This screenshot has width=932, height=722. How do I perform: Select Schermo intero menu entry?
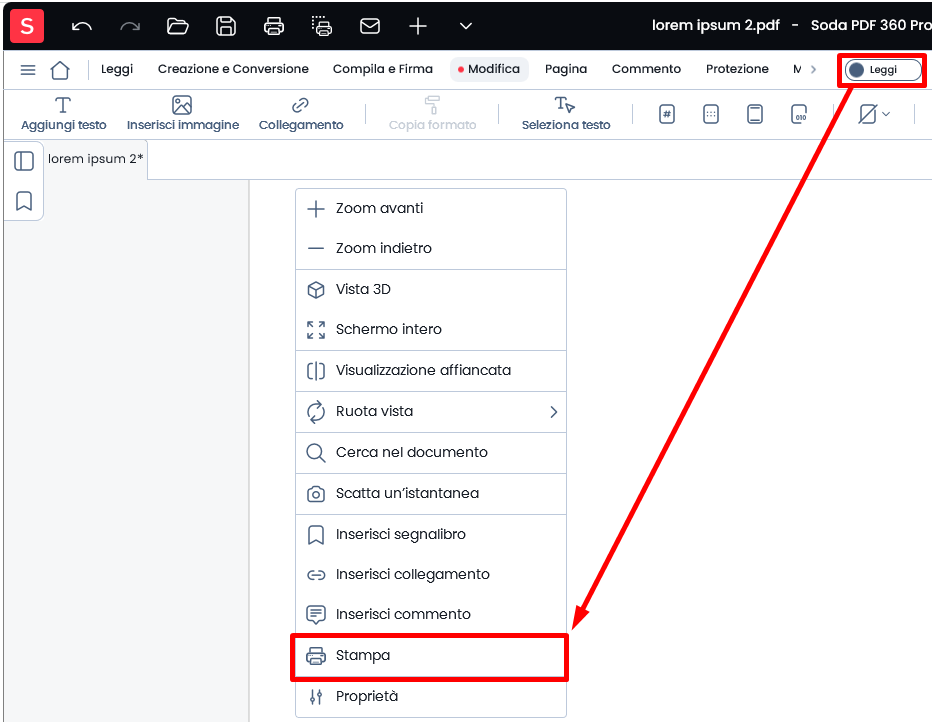click(x=431, y=329)
